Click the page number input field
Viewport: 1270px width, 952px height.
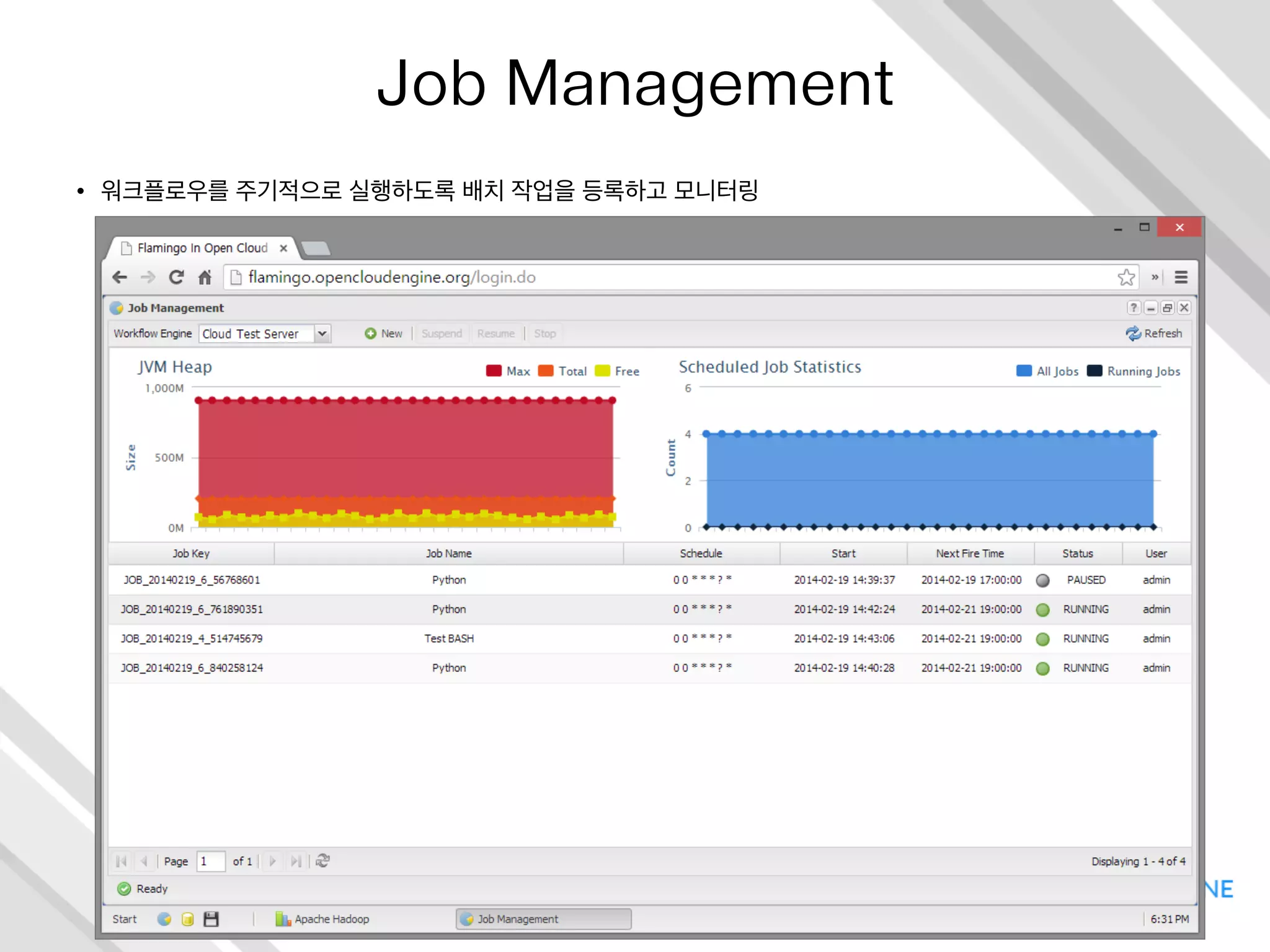(210, 861)
